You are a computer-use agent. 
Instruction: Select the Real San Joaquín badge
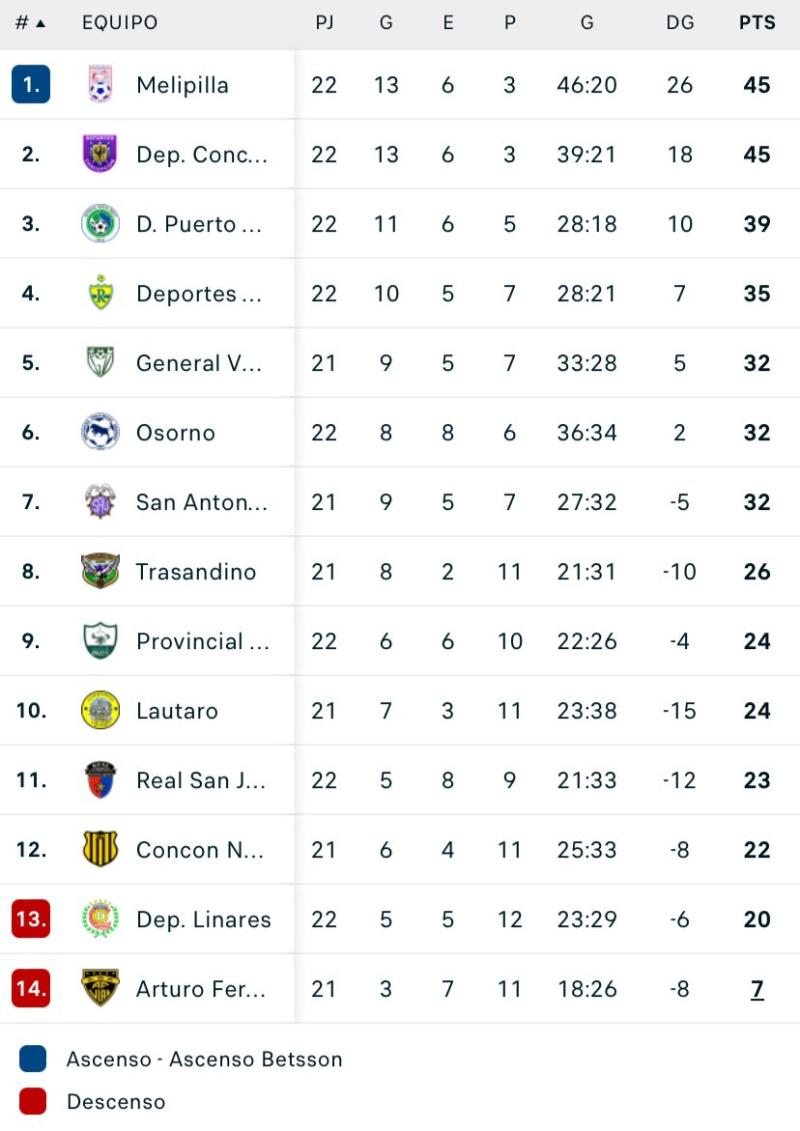point(100,780)
